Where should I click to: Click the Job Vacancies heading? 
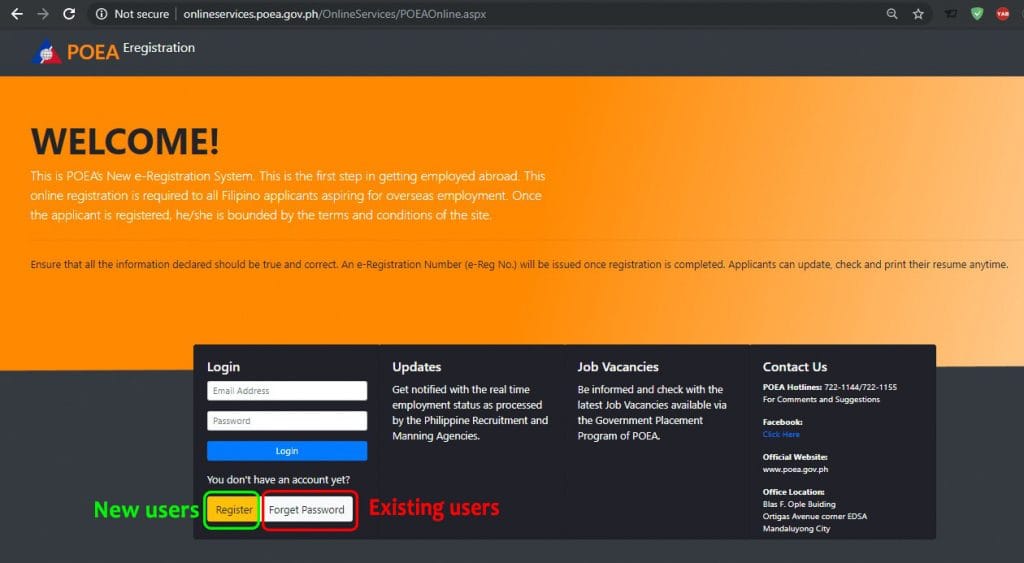(618, 367)
